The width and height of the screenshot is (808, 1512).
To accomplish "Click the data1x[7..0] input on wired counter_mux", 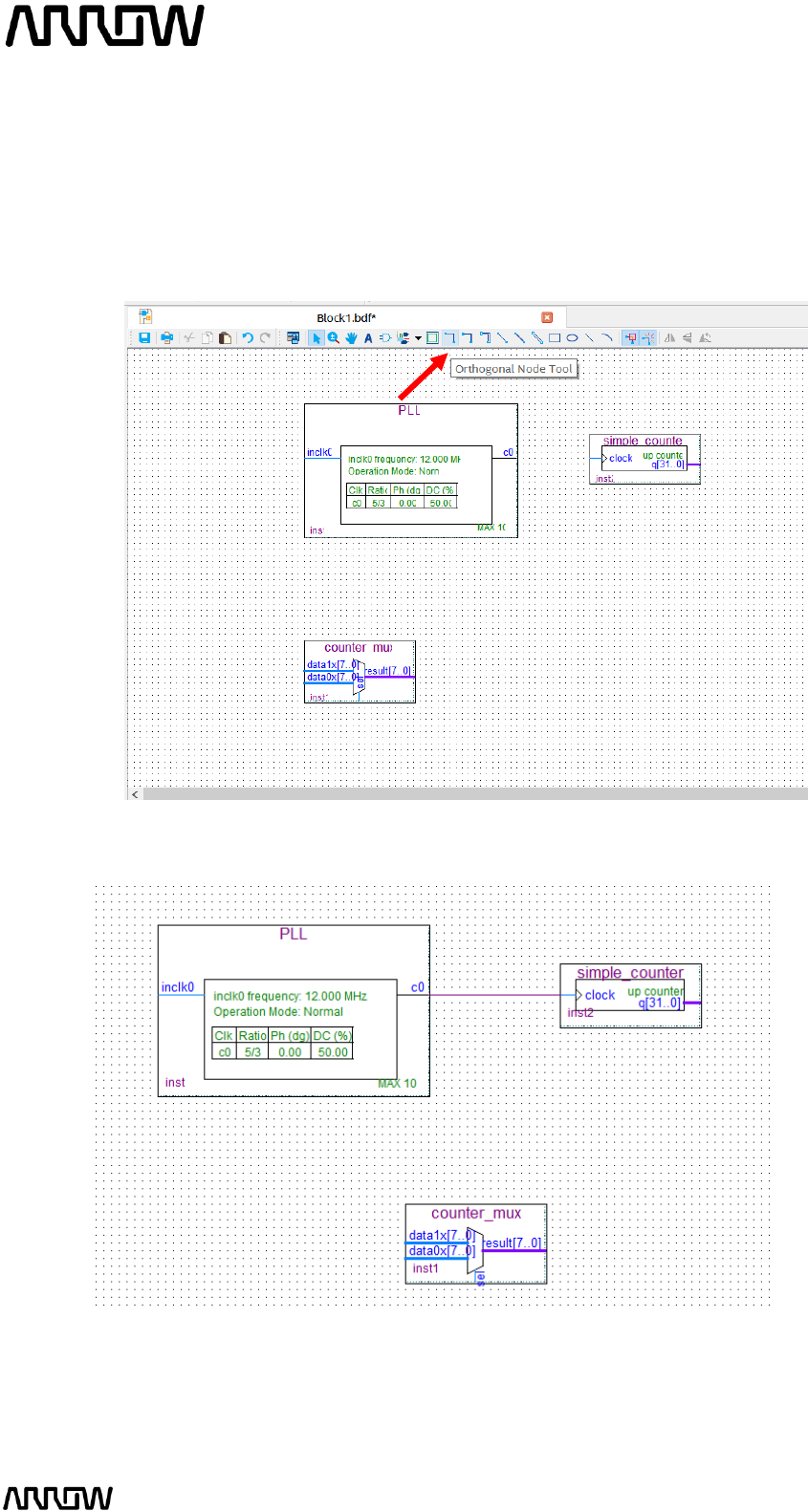I will pyautogui.click(x=442, y=1235).
